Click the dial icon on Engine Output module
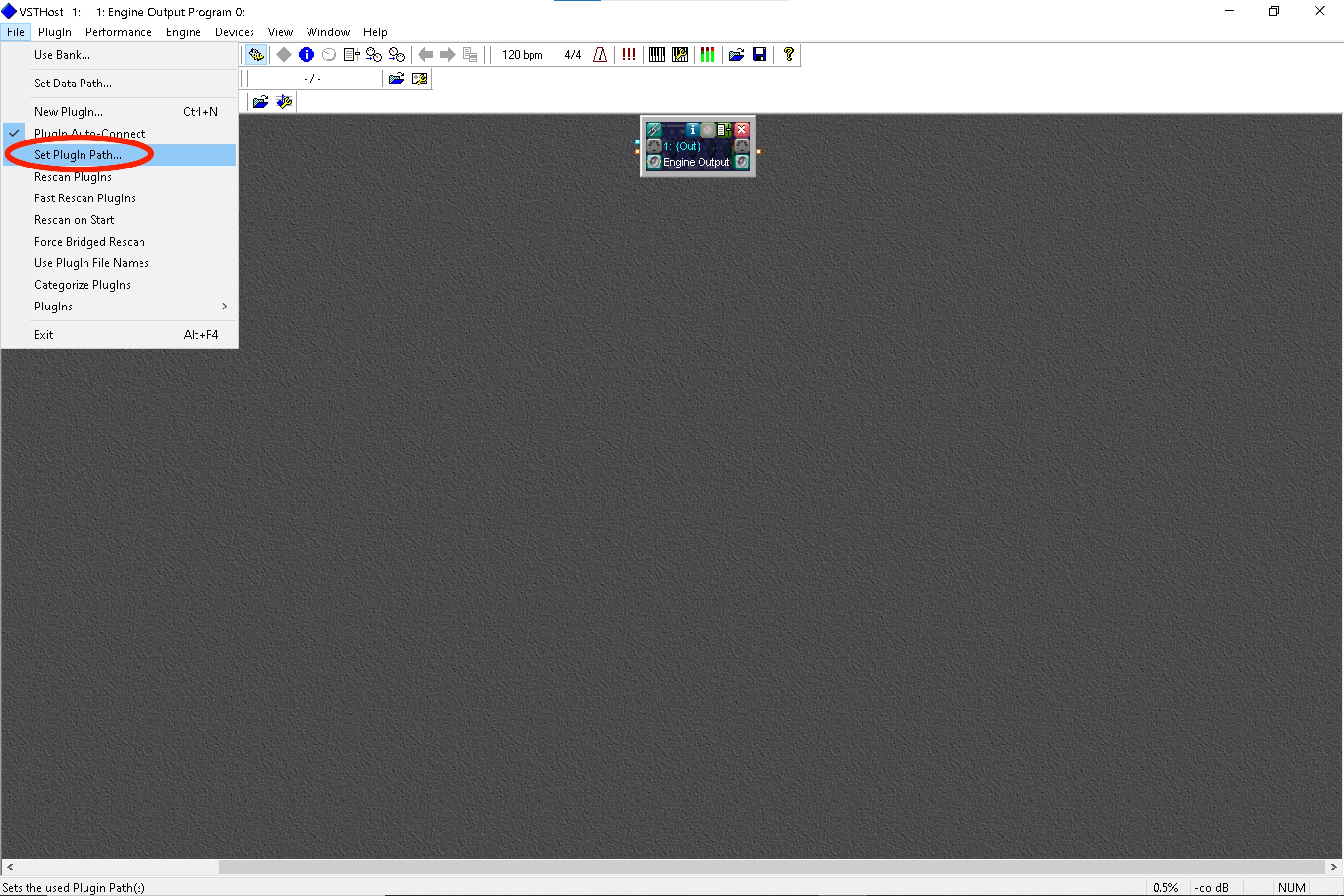 (708, 129)
